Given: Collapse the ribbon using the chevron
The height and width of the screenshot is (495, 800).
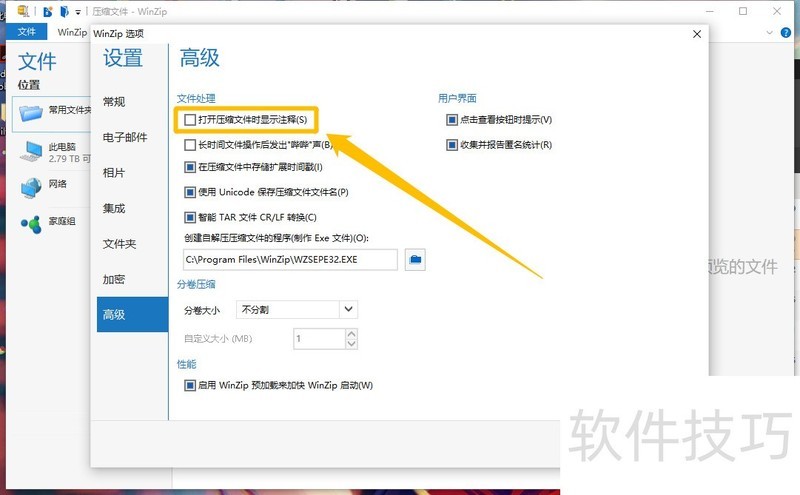Looking at the screenshot, I should coord(769,33).
